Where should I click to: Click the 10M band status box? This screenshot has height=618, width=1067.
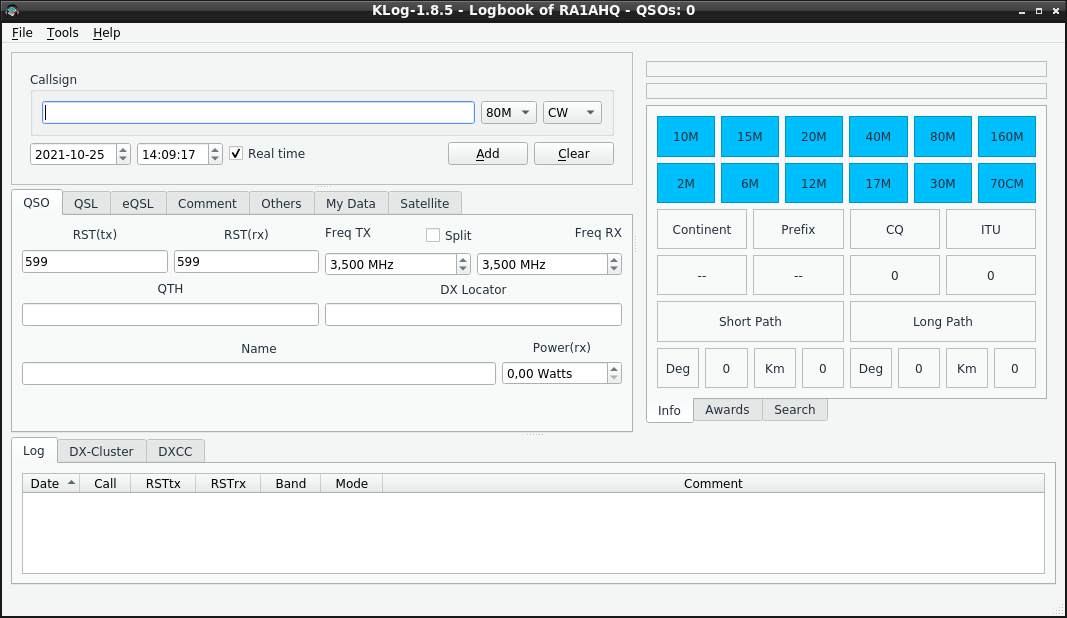click(686, 136)
